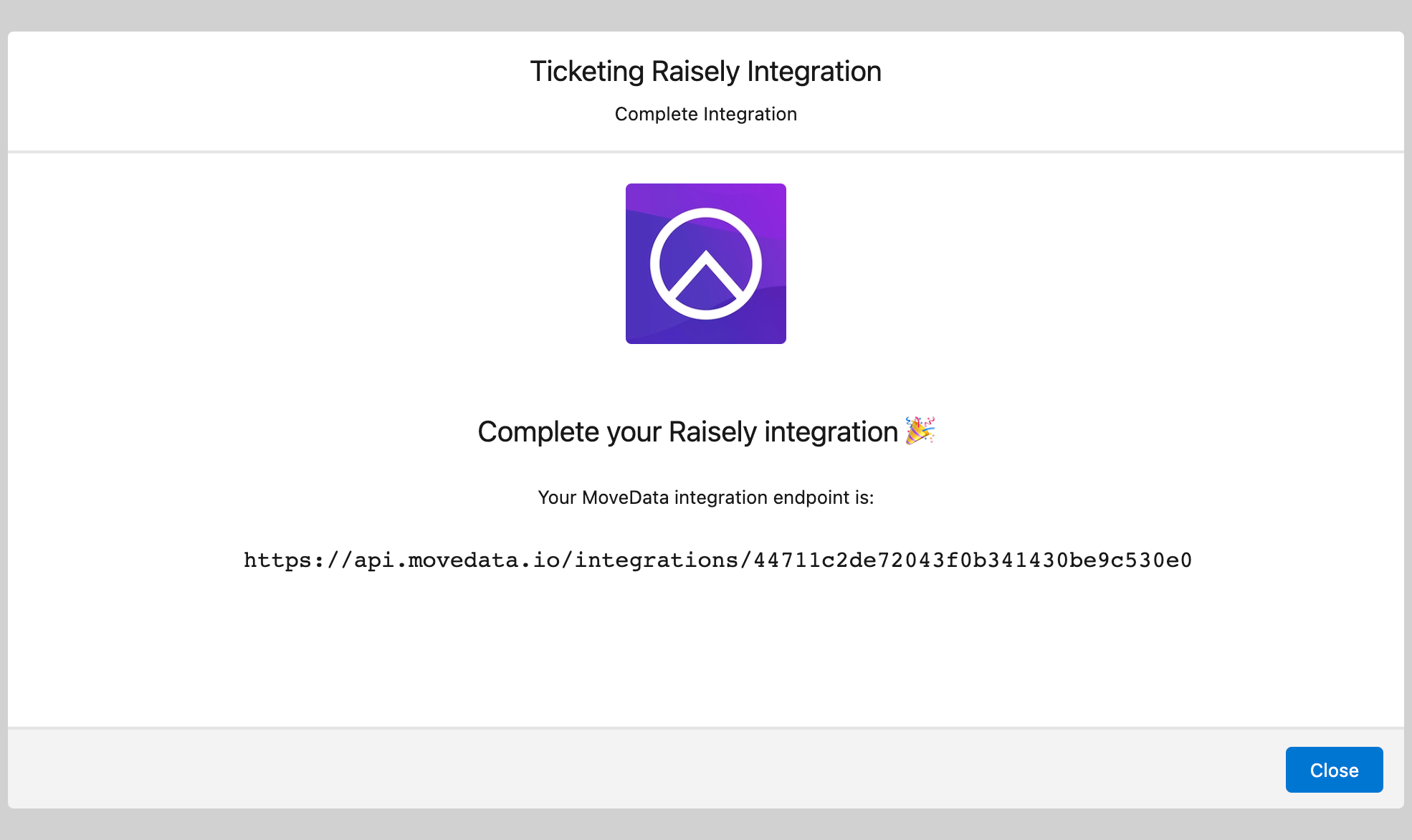Screen dimensions: 1412x840
Task: Click the word "Ticketing" in the title
Action: coord(587,72)
